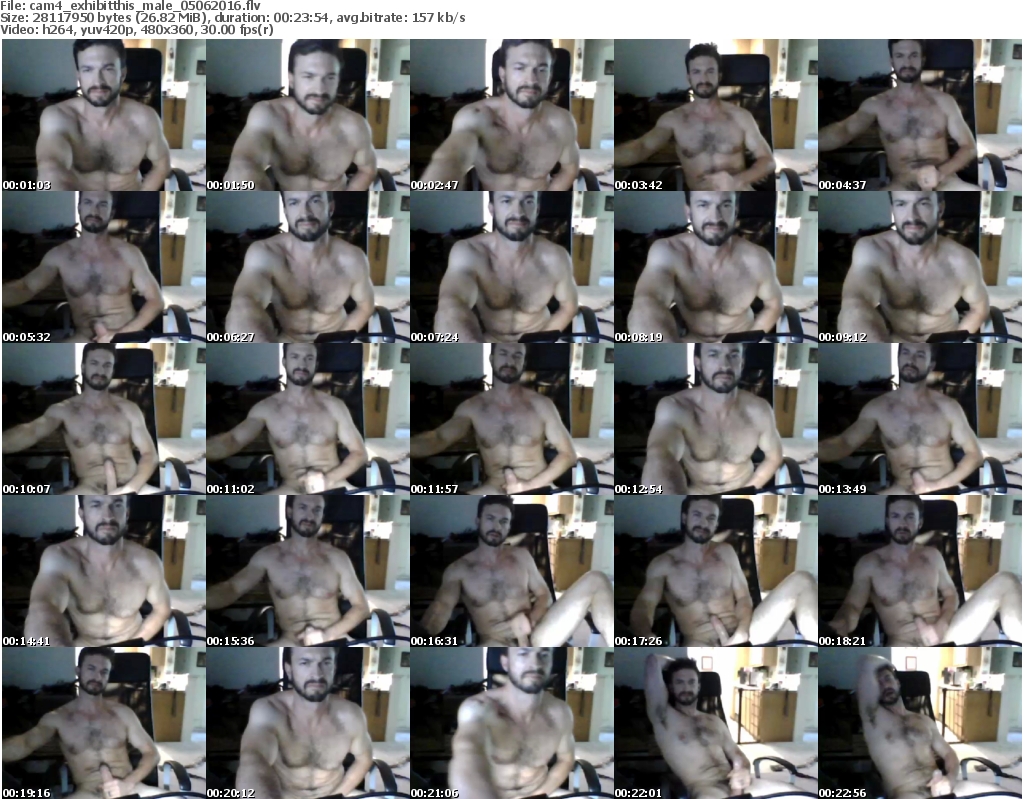Viewport: 1024px width, 799px height.
Task: Click the Size and duration info line
Action: (x=232, y=18)
